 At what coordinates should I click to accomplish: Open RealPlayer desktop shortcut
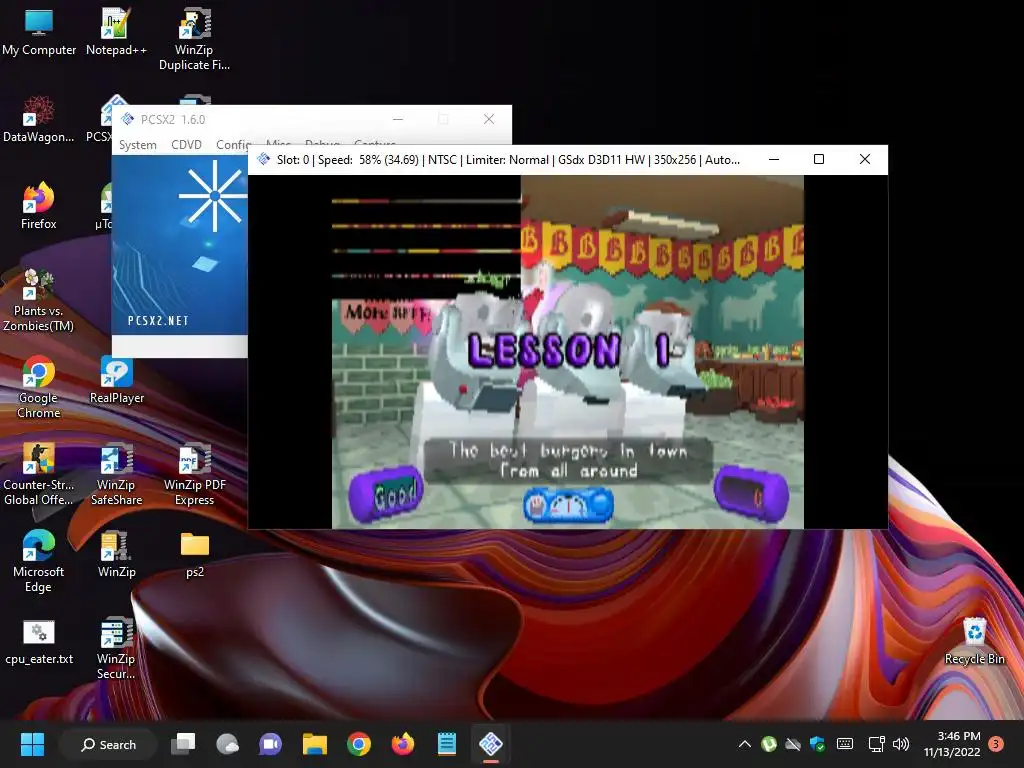point(116,380)
